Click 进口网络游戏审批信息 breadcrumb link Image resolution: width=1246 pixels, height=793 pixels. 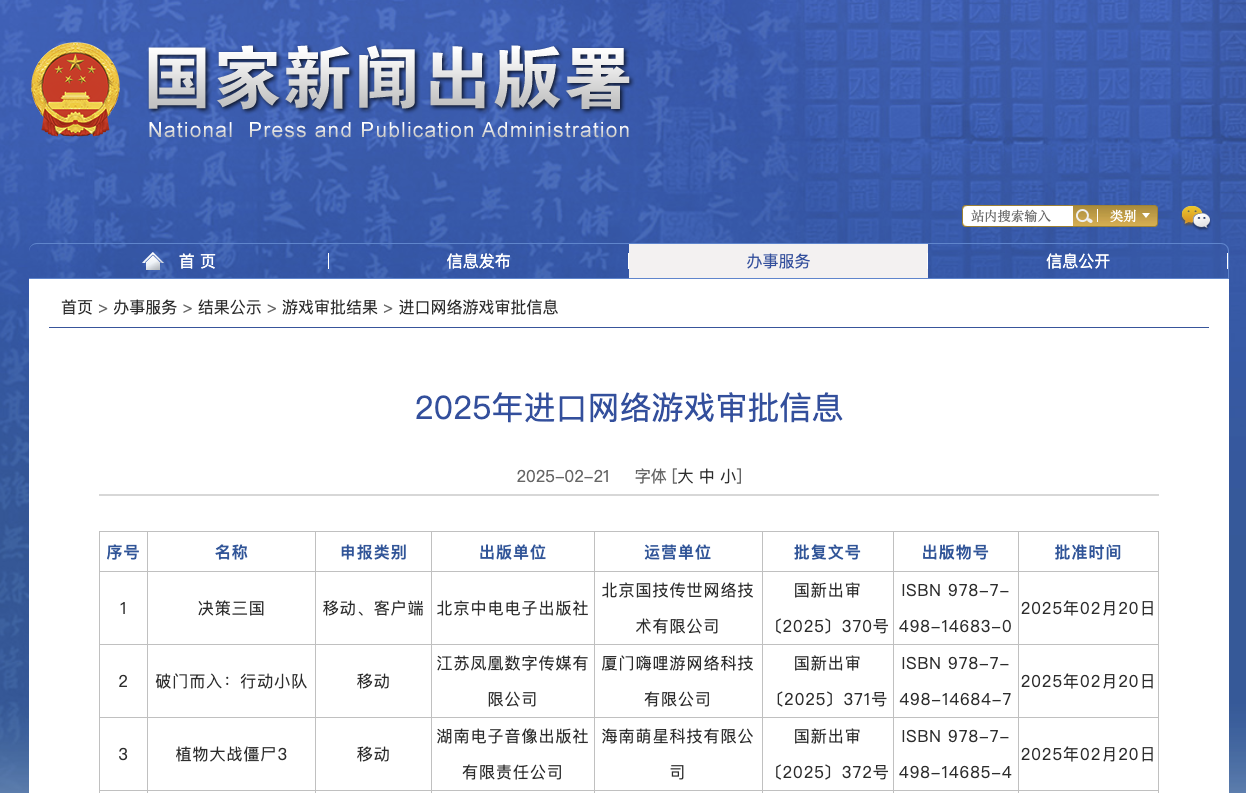(478, 307)
